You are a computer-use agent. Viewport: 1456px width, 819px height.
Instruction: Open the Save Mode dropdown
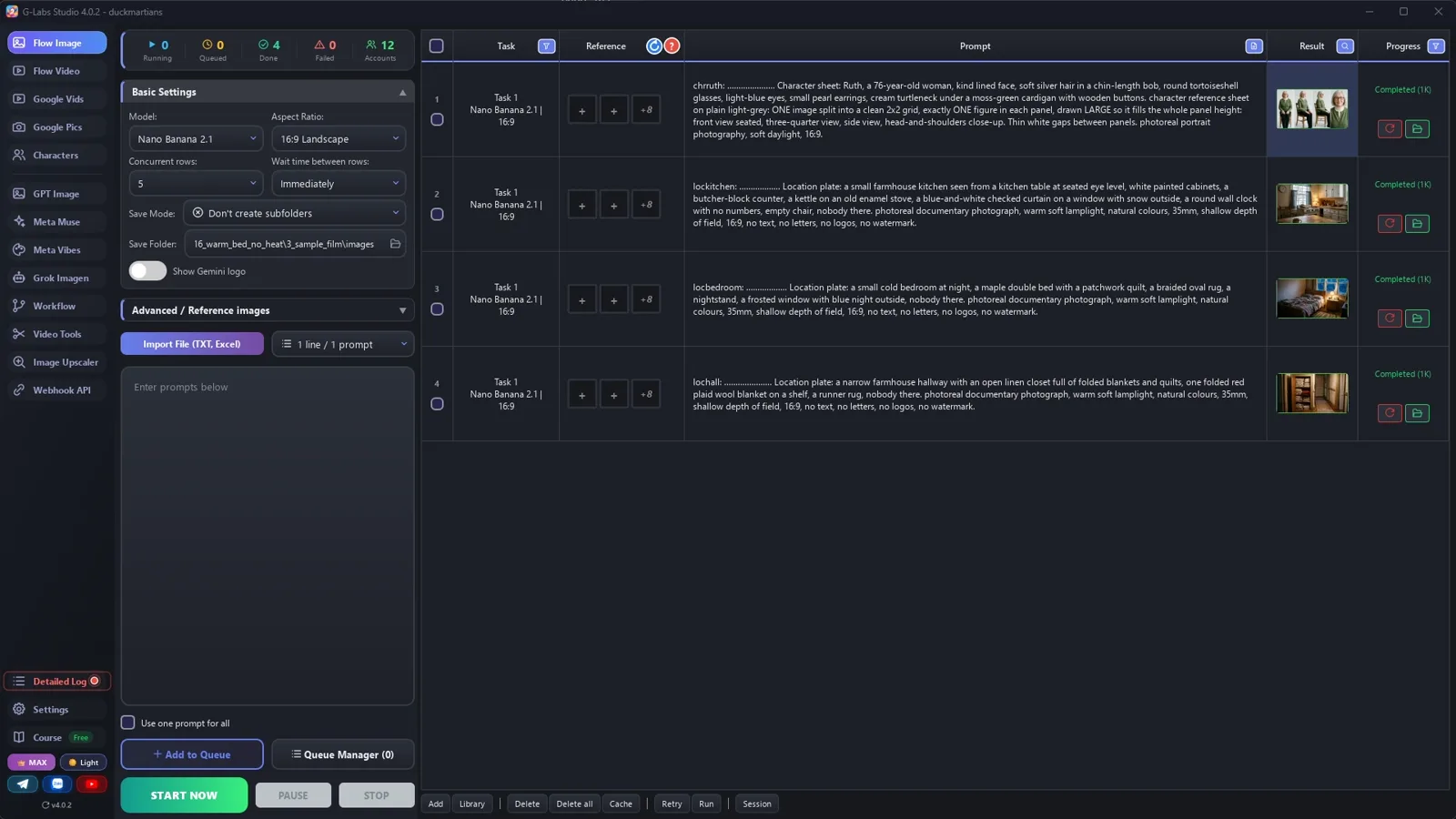click(x=295, y=213)
